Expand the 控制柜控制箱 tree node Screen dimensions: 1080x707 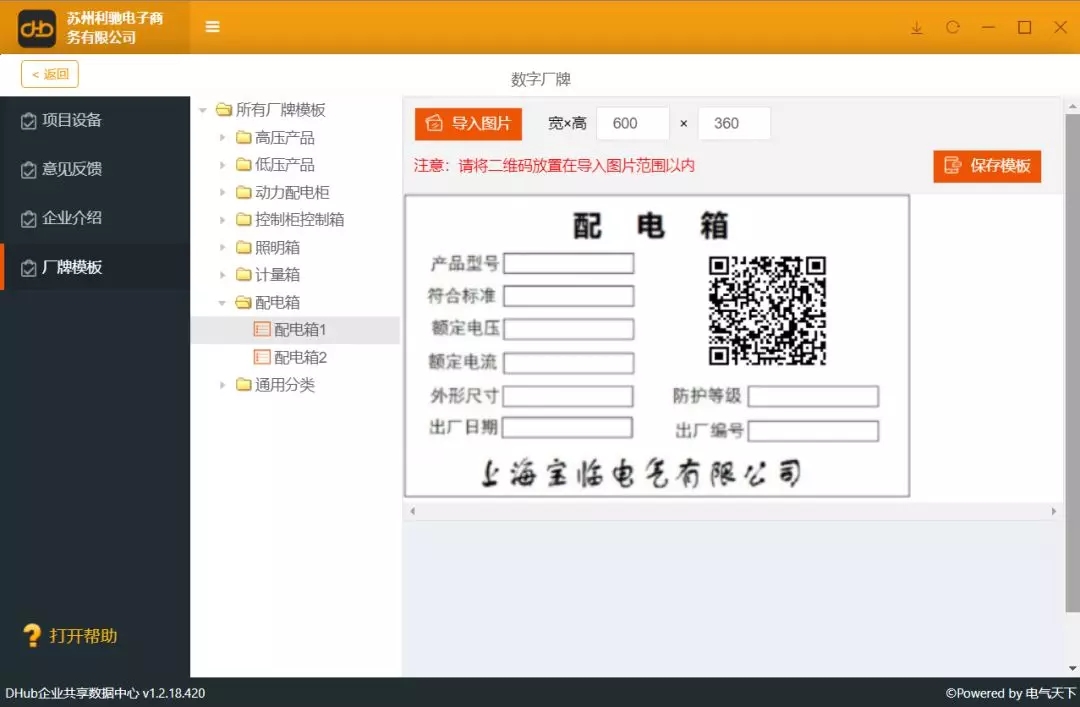point(222,220)
